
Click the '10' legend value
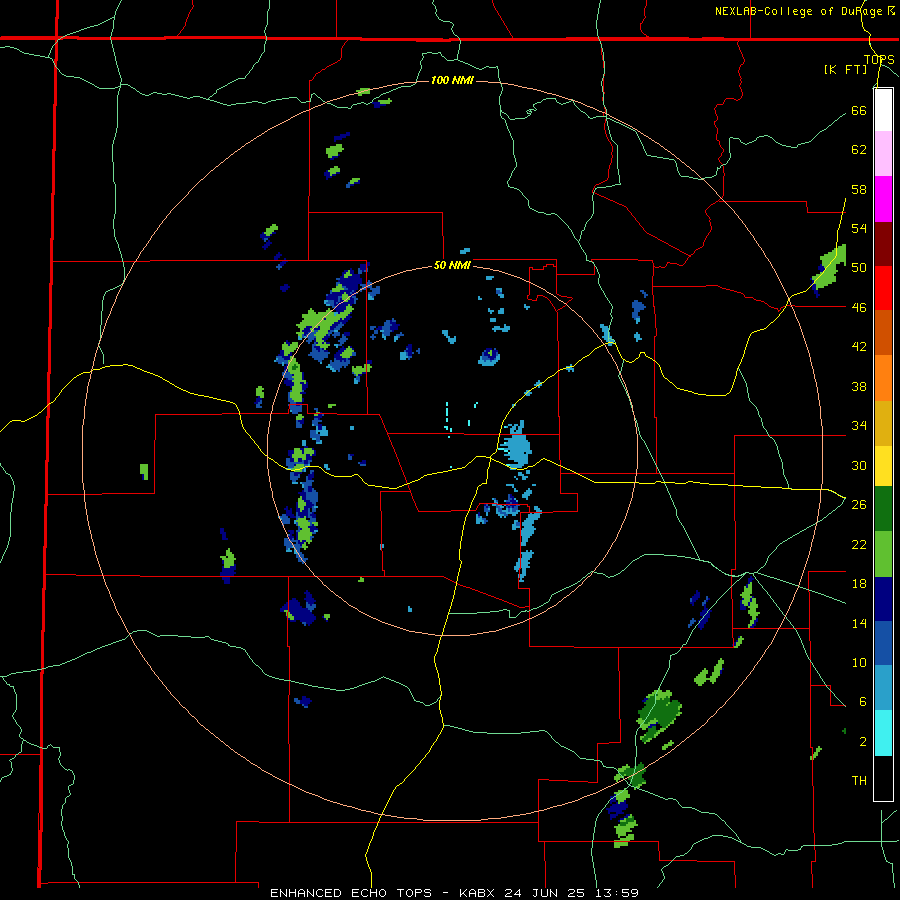click(x=859, y=662)
